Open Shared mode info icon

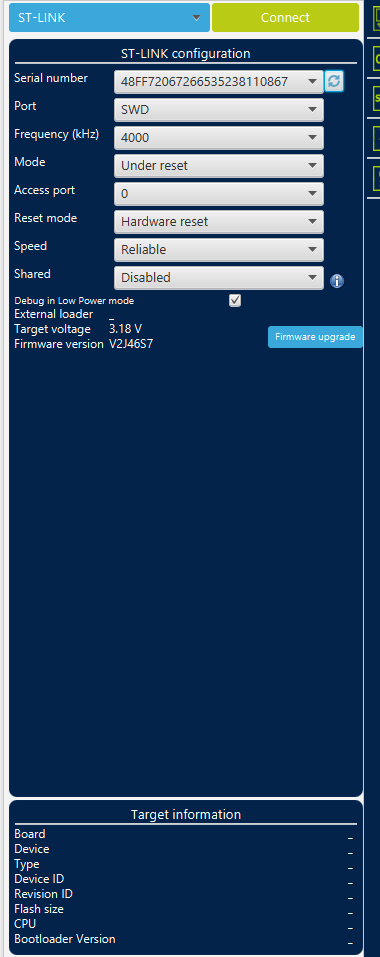(337, 281)
